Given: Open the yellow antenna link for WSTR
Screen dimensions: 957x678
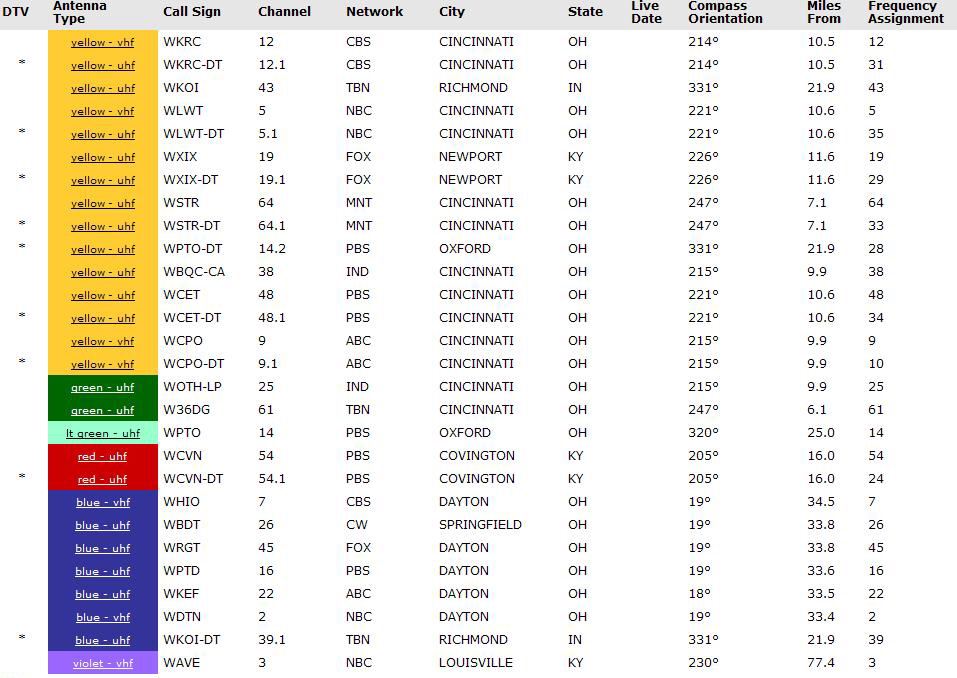Looking at the screenshot, I should (102, 203).
